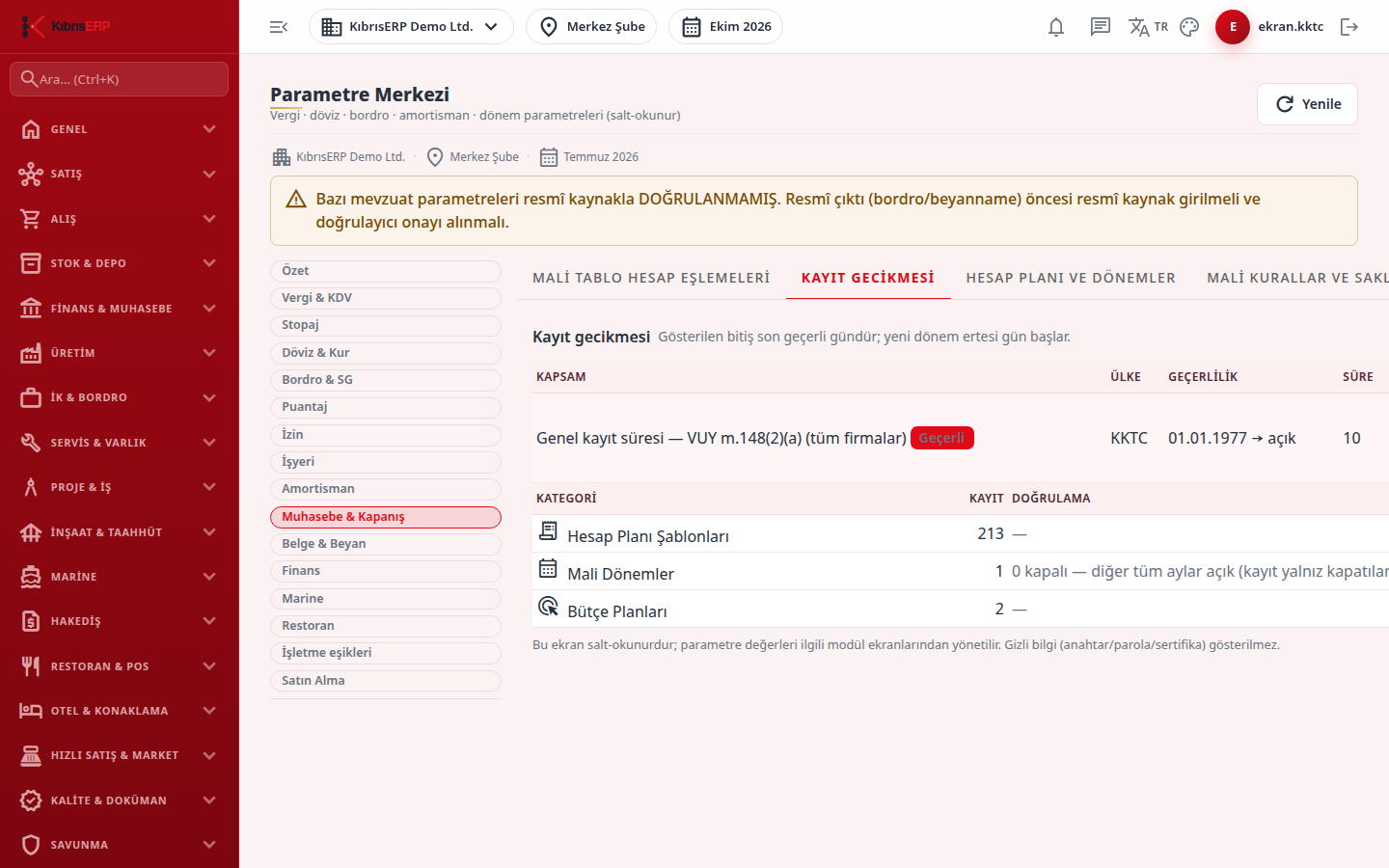This screenshot has height=868, width=1389.
Task: Open notifications bell icon
Action: pyautogui.click(x=1056, y=27)
